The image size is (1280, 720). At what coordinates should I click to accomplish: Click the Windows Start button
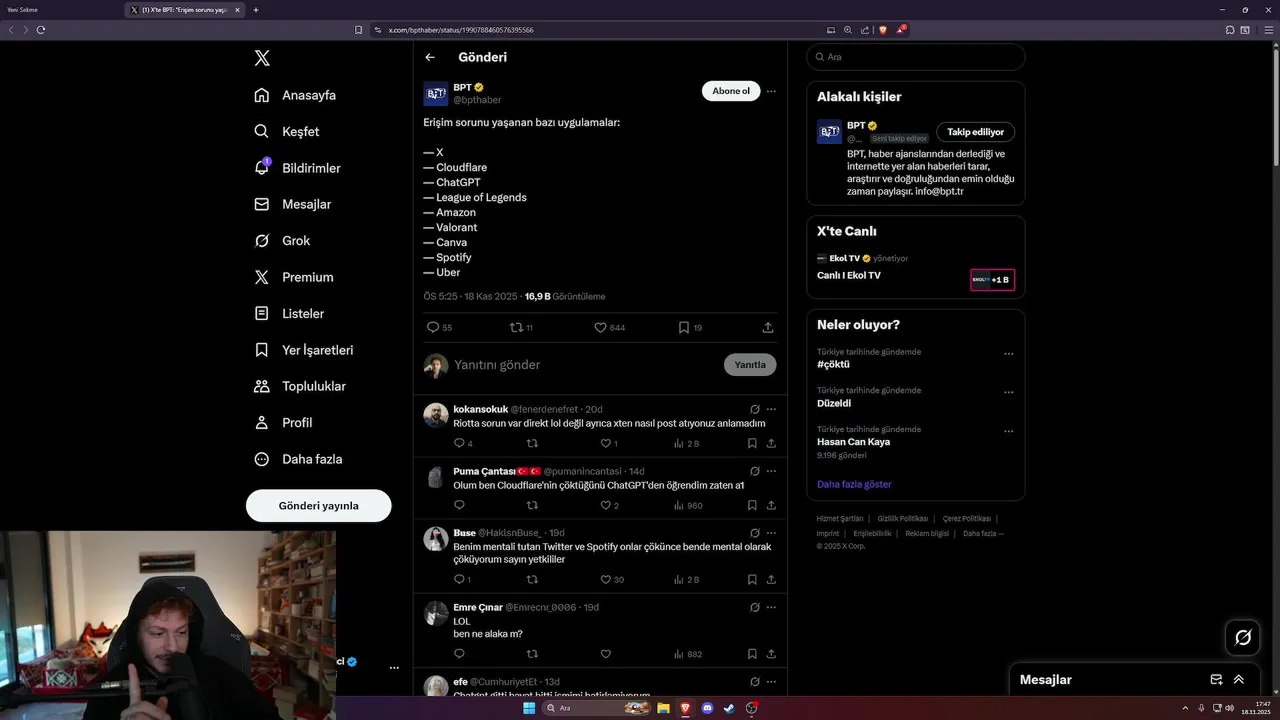click(x=529, y=708)
